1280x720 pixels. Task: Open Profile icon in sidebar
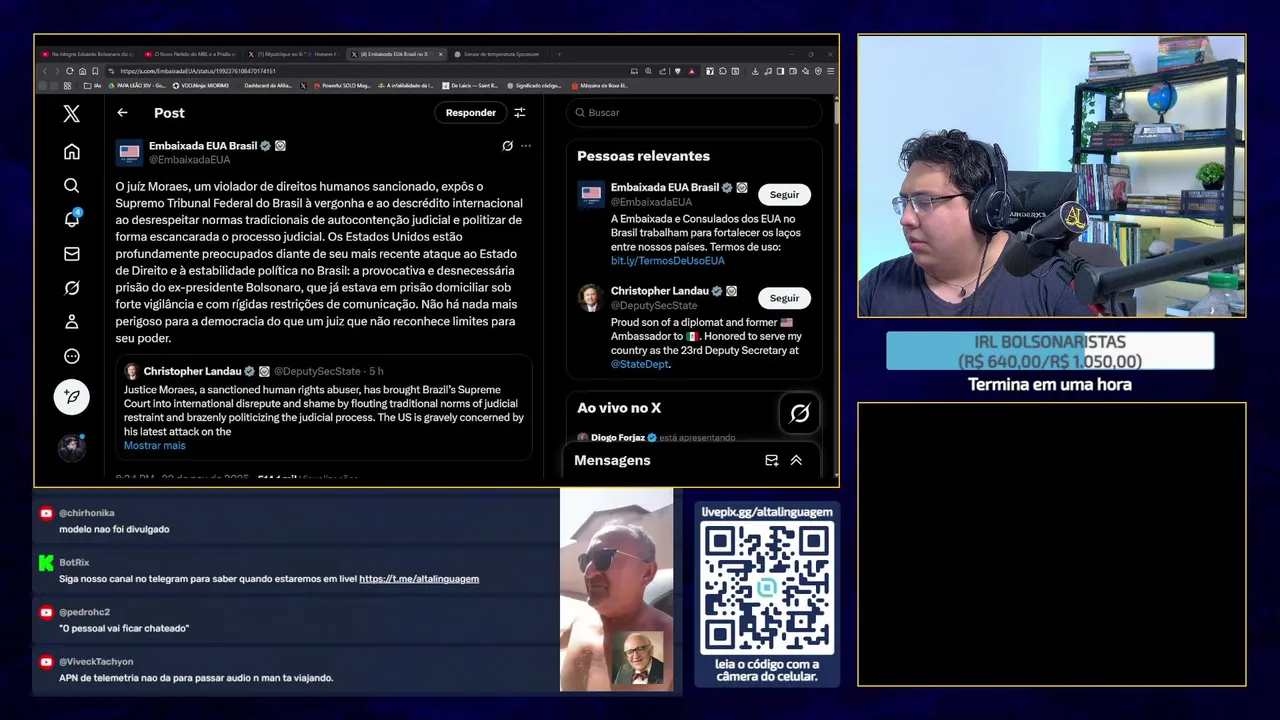72,322
